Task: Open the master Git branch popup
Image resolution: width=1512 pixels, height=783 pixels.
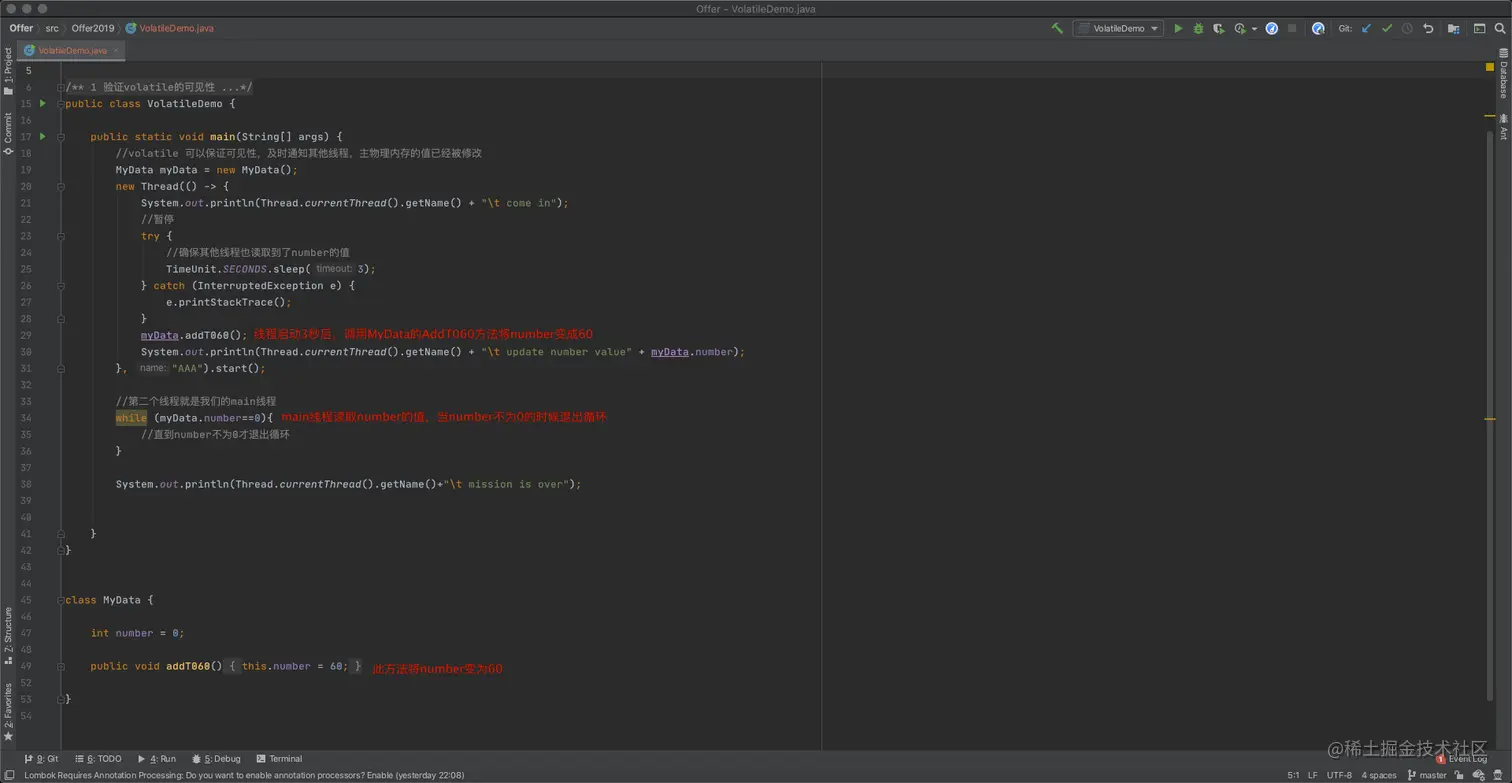Action: click(1427, 775)
